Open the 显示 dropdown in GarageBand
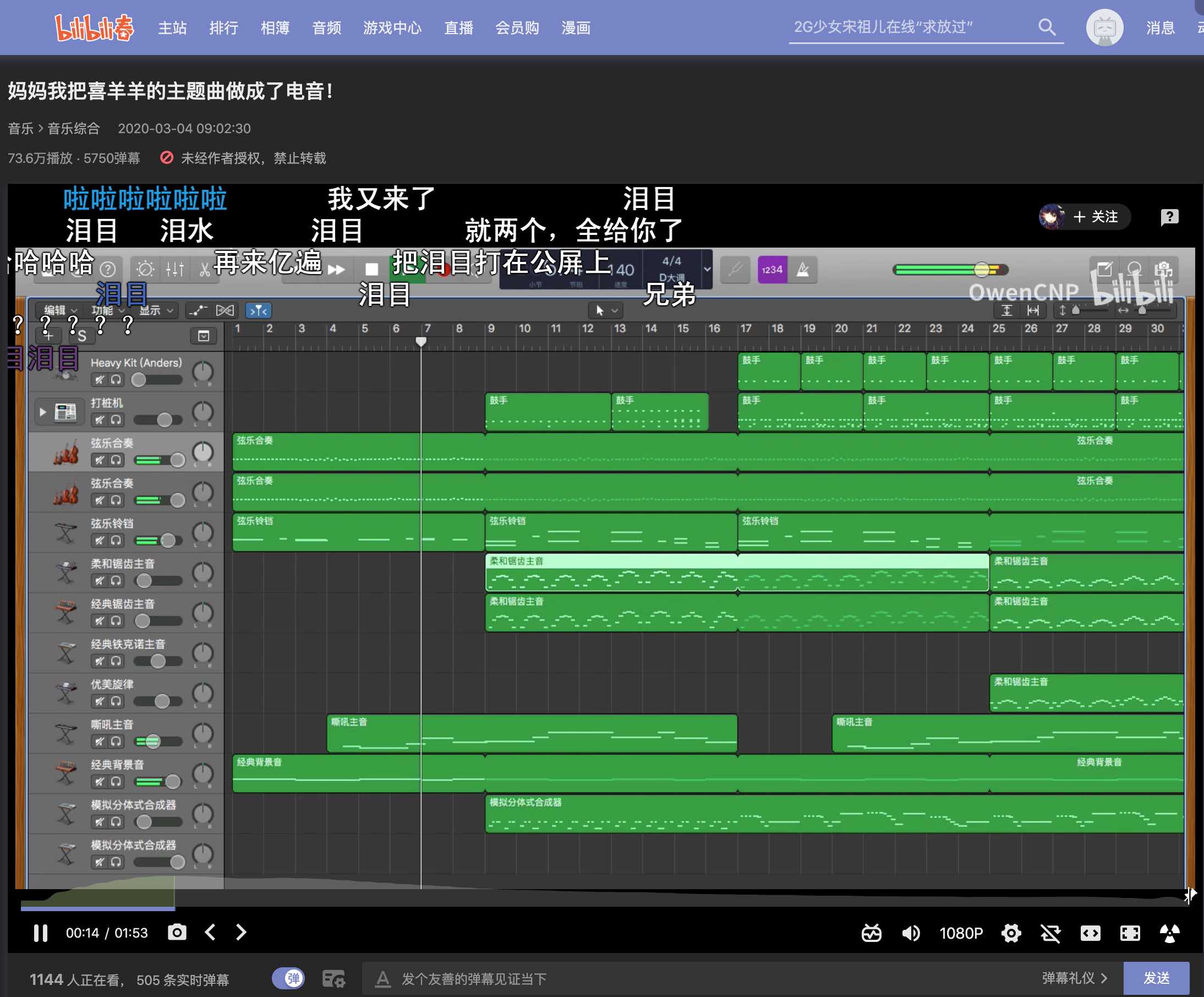This screenshot has width=1204, height=997. click(x=150, y=310)
